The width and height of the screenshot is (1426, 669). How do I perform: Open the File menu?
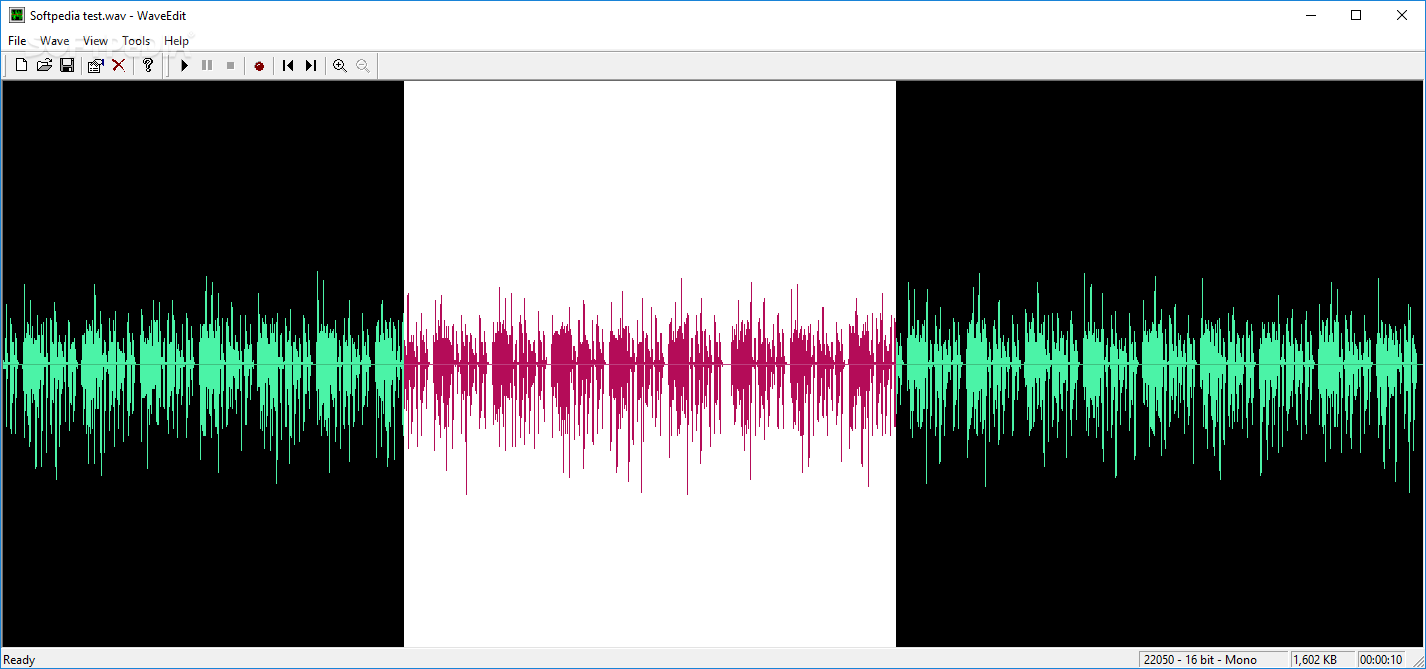17,41
